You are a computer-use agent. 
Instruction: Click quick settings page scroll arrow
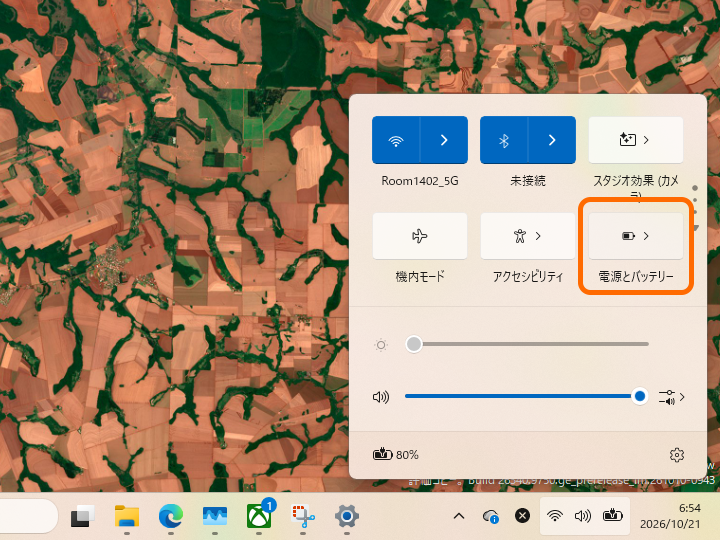coord(696,228)
